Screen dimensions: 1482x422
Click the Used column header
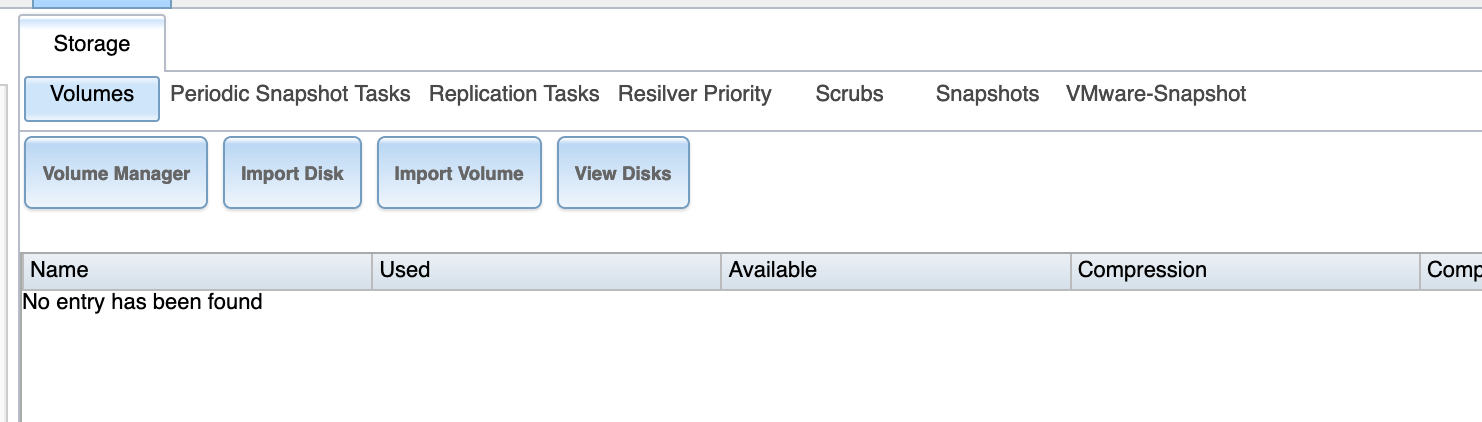click(546, 271)
